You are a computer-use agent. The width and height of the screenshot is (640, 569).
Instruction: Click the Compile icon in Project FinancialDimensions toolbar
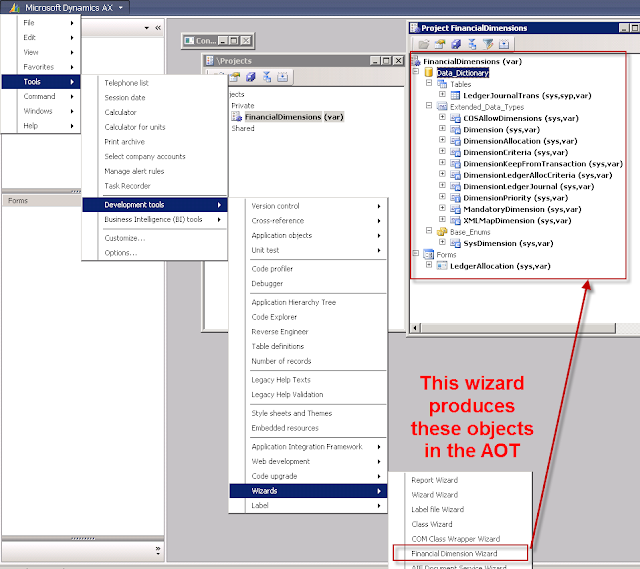(472, 44)
